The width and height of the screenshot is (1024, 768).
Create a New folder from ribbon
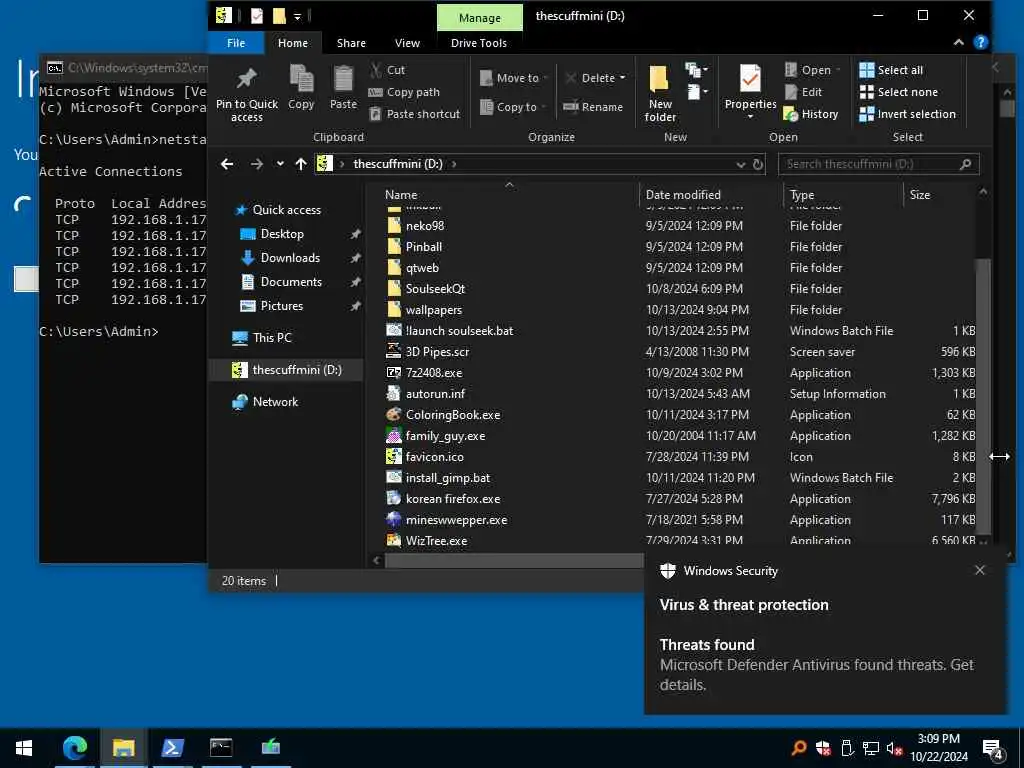[x=660, y=93]
